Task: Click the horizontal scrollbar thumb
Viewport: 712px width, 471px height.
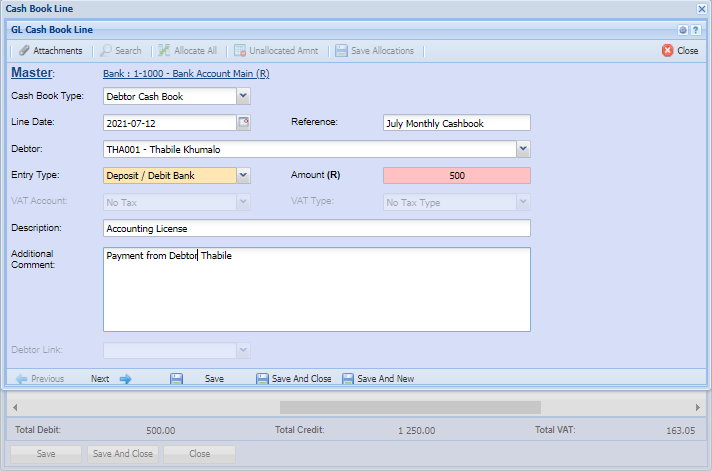Action: pyautogui.click(x=410, y=407)
